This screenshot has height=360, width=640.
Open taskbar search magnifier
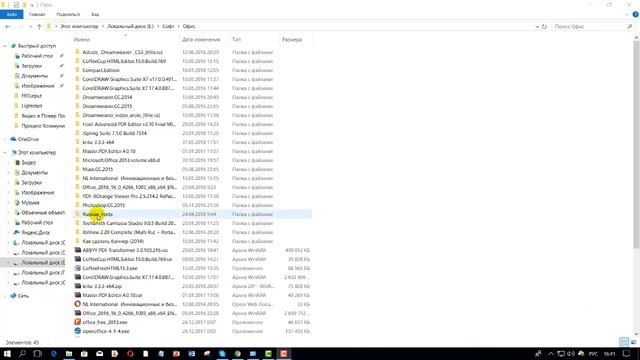(x=22, y=353)
